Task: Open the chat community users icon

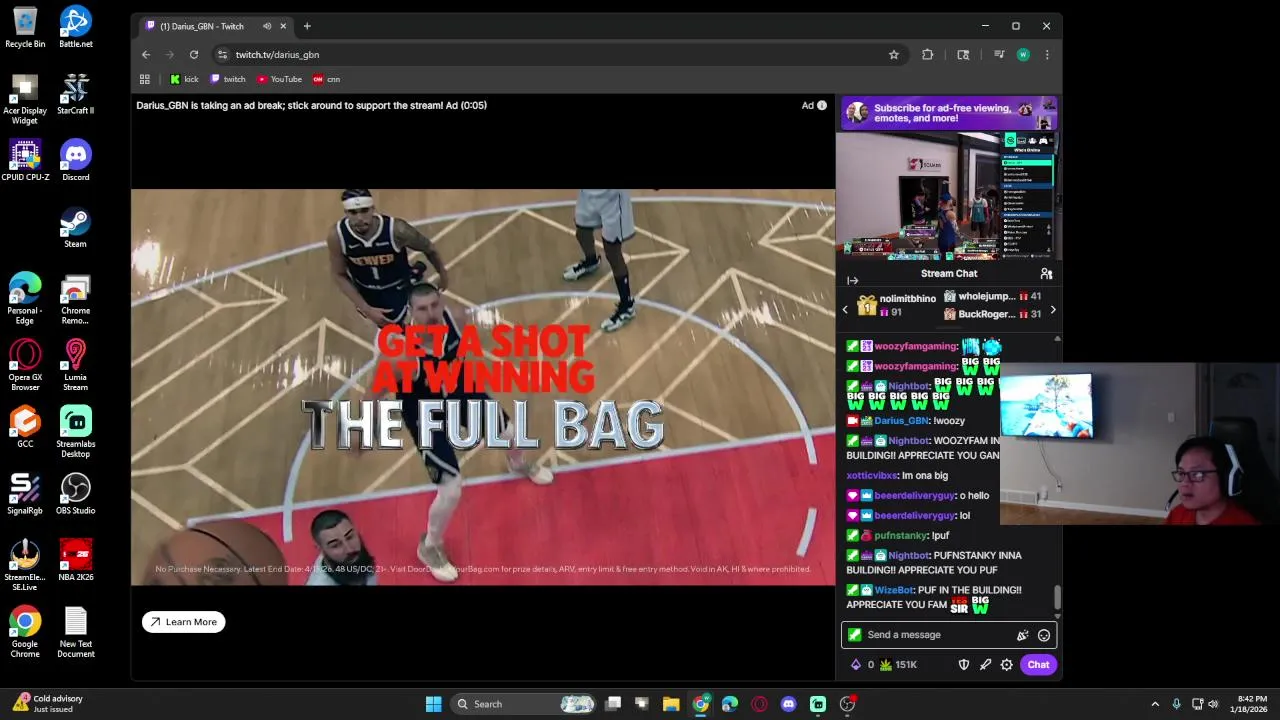Action: pyautogui.click(x=1046, y=274)
